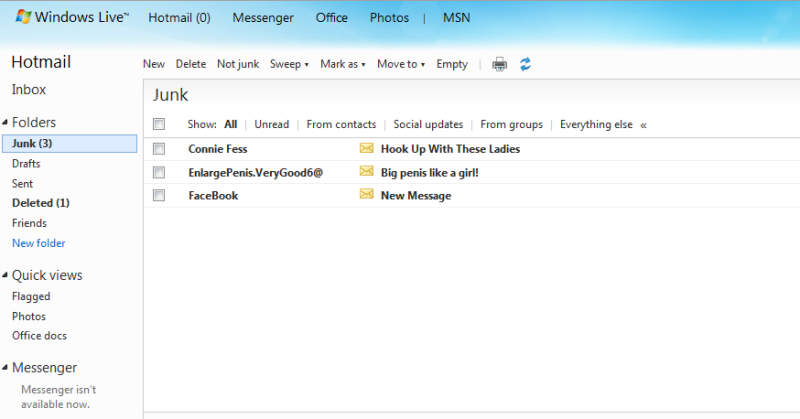Open the Move to dropdown

click(400, 64)
